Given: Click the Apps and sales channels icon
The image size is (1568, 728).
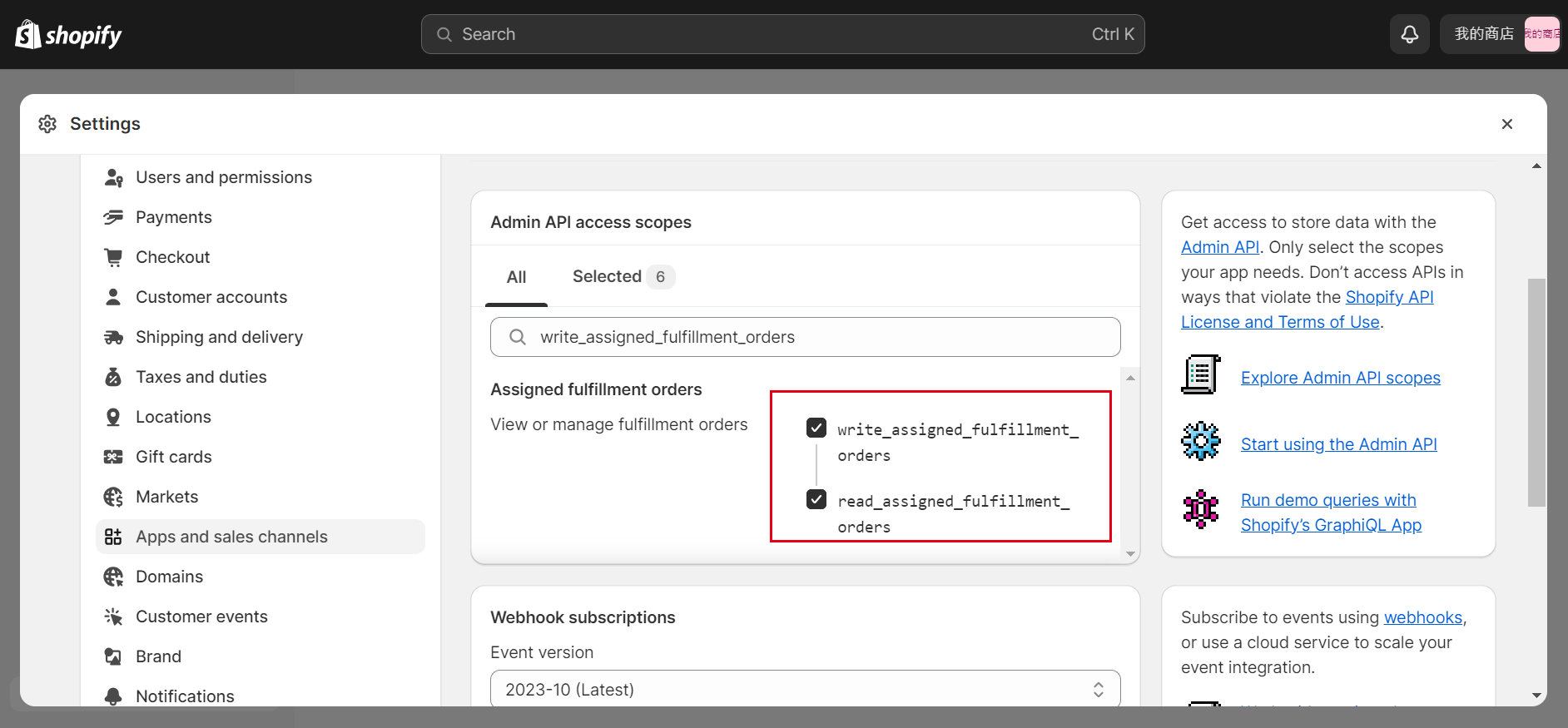Looking at the screenshot, I should 113,537.
